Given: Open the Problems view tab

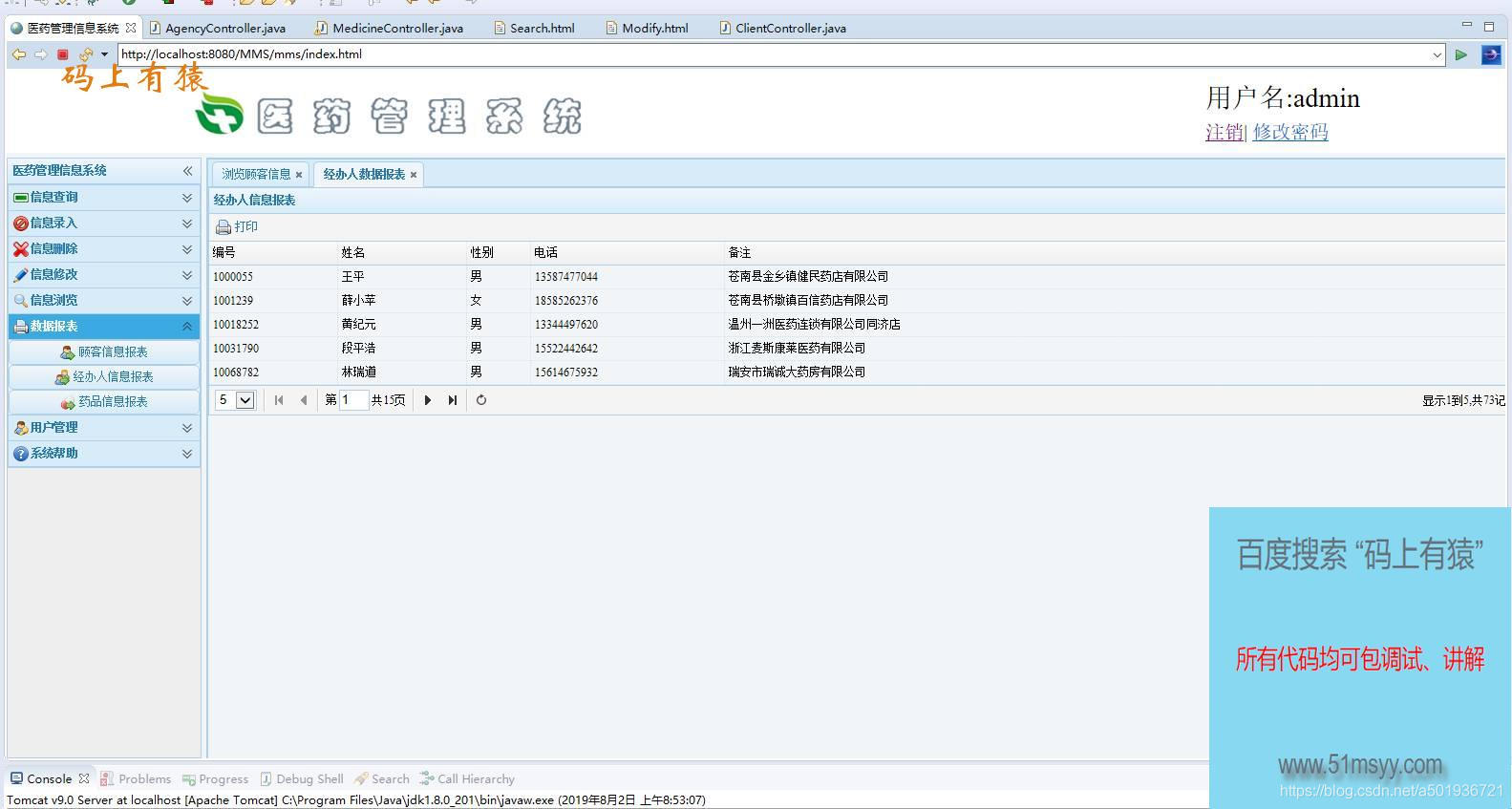Looking at the screenshot, I should (x=136, y=779).
